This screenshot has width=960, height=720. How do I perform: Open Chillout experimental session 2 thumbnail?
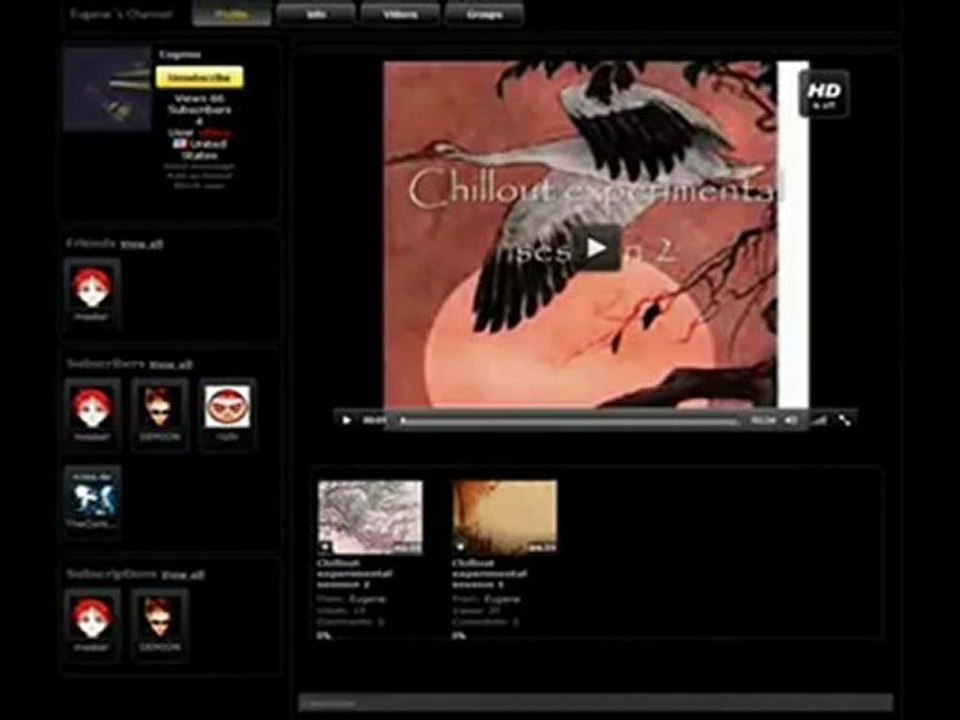point(370,517)
